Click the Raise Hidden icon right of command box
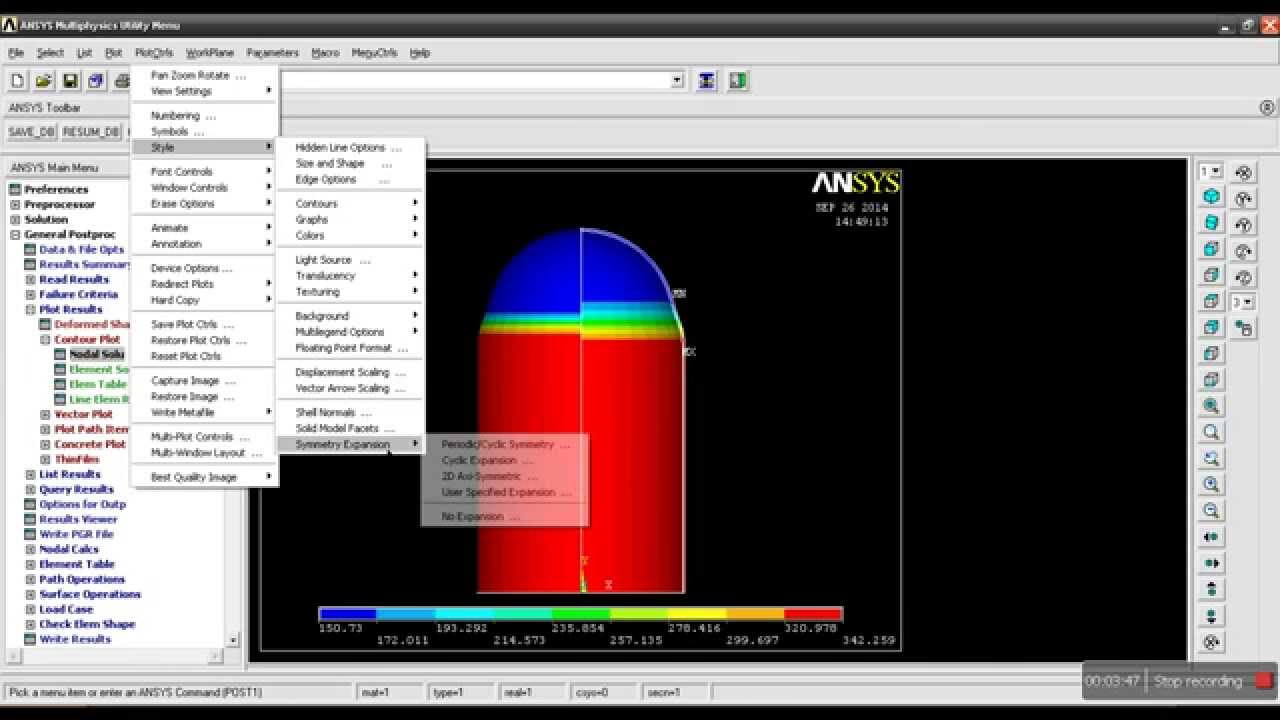This screenshot has width=1280, height=720. pos(707,81)
